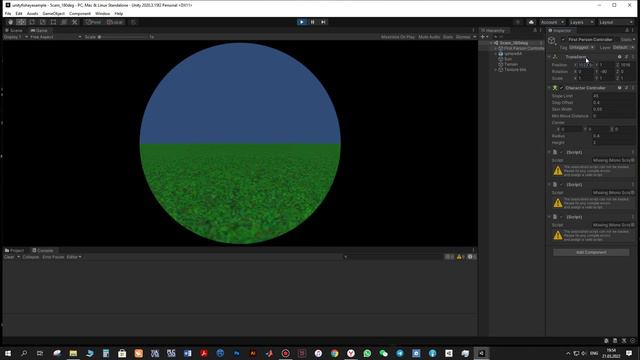Open the GameObject menu

[53, 13]
